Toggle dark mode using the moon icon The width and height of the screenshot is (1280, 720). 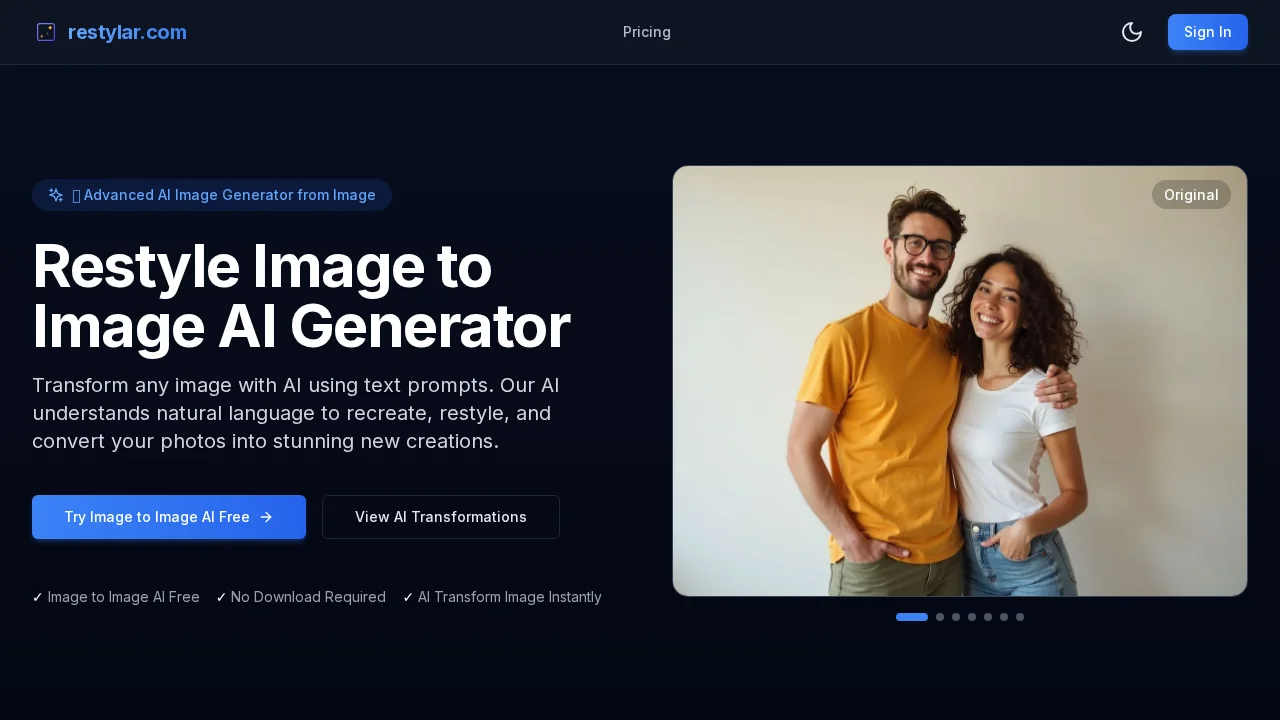1132,32
